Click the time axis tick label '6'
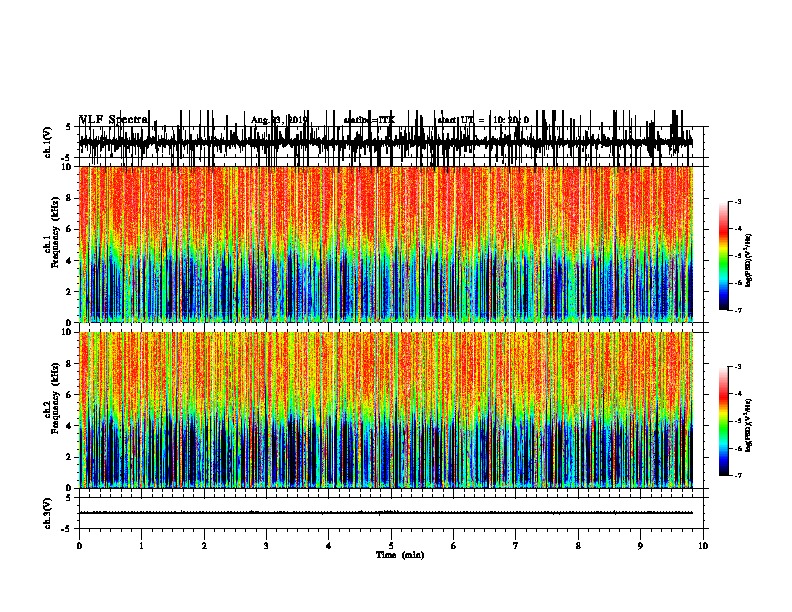Image resolution: width=792 pixels, height=612 pixels. click(454, 546)
